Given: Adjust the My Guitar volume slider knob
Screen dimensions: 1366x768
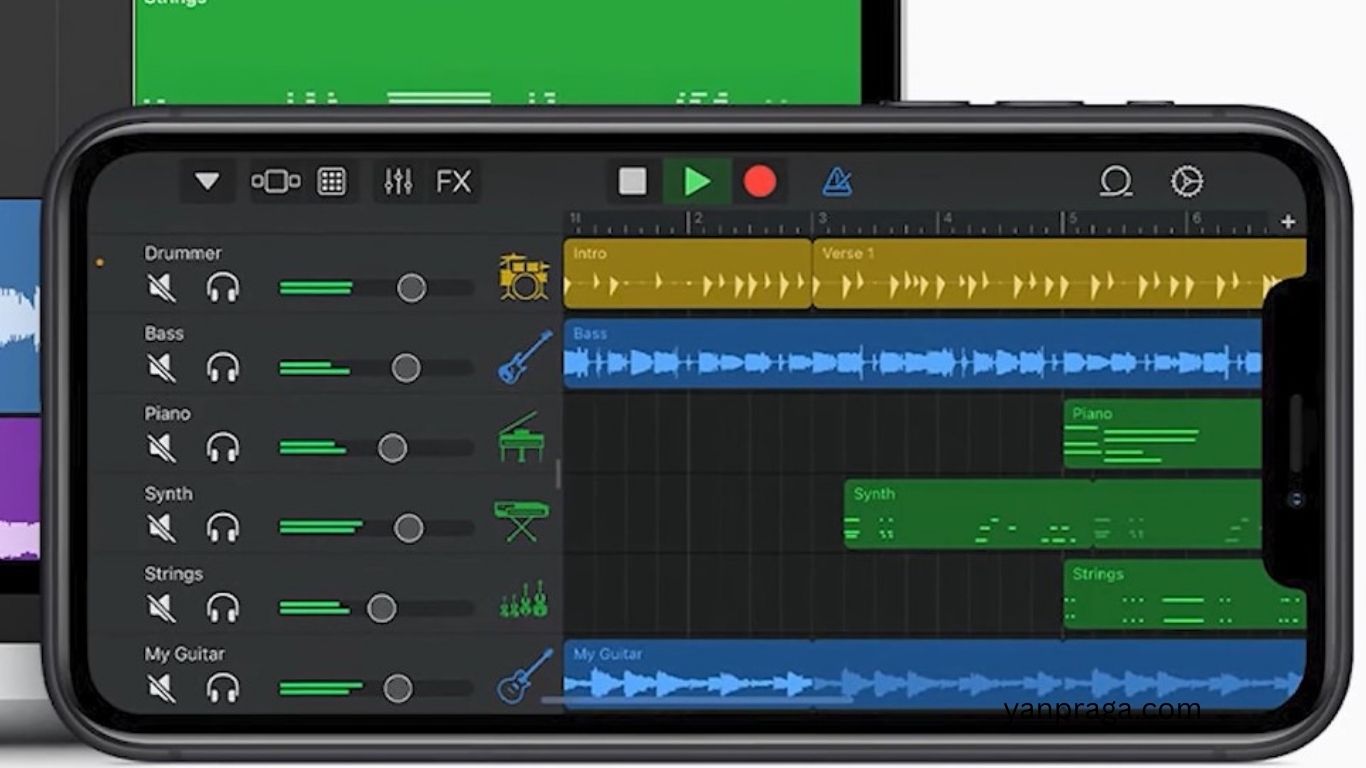Looking at the screenshot, I should tap(397, 688).
